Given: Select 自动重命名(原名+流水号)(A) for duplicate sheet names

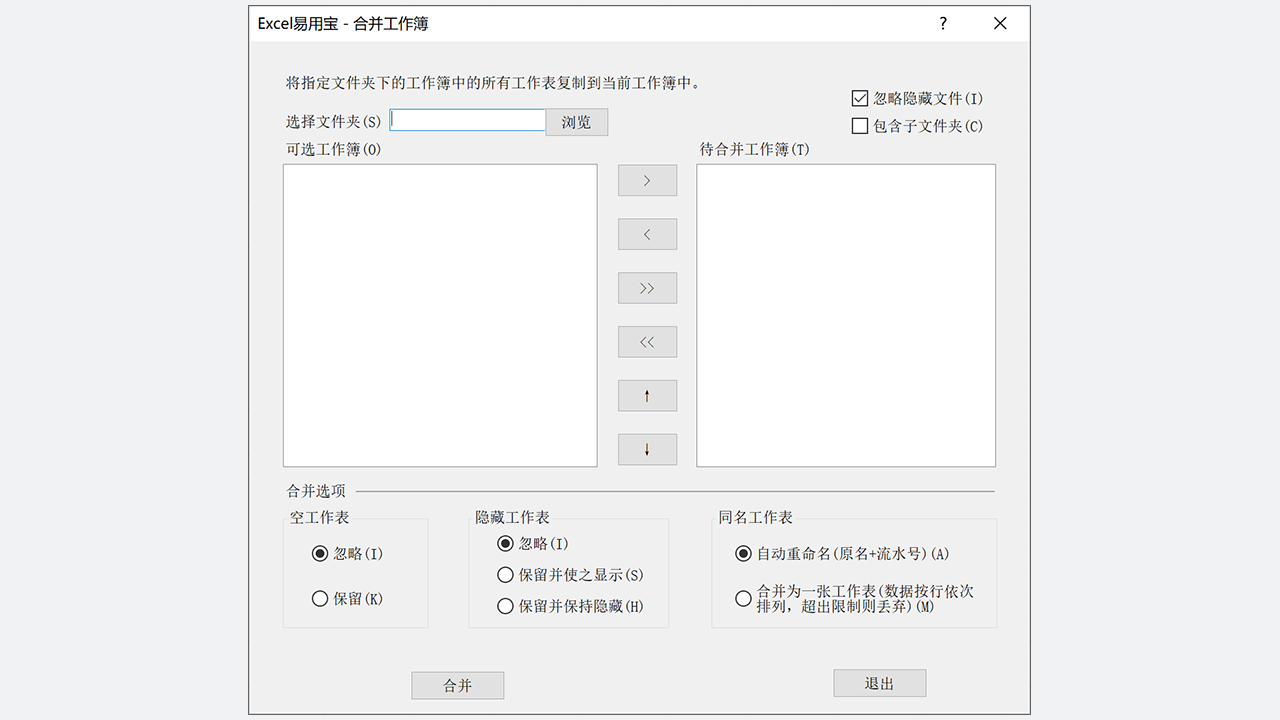Looking at the screenshot, I should coord(743,553).
